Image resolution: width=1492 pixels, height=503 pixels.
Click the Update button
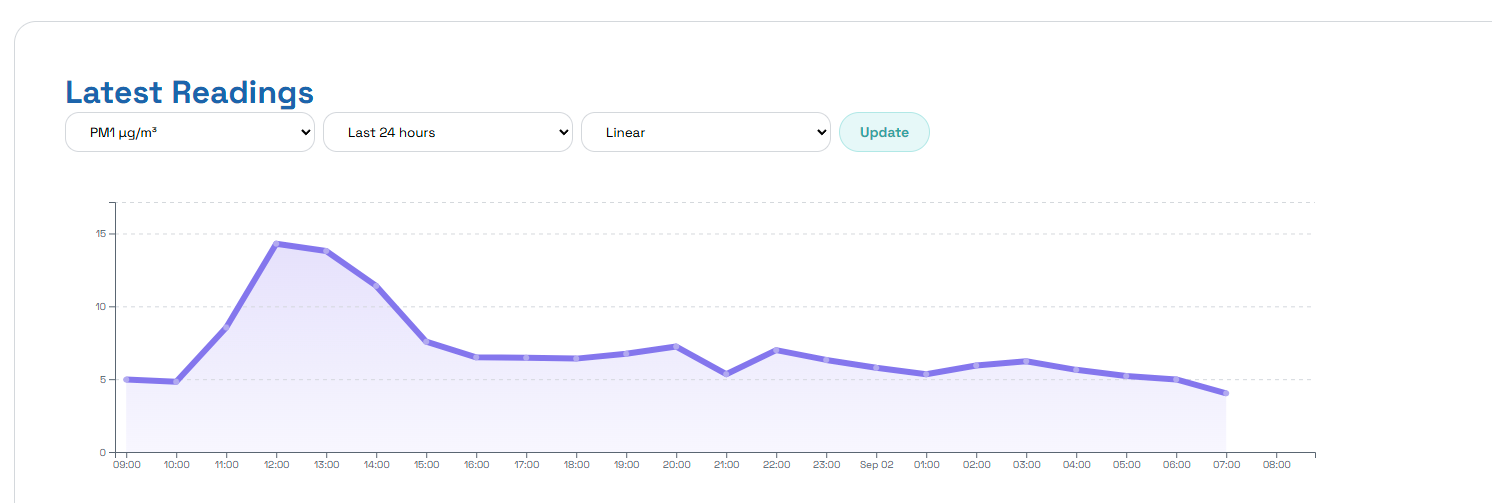[x=884, y=132]
